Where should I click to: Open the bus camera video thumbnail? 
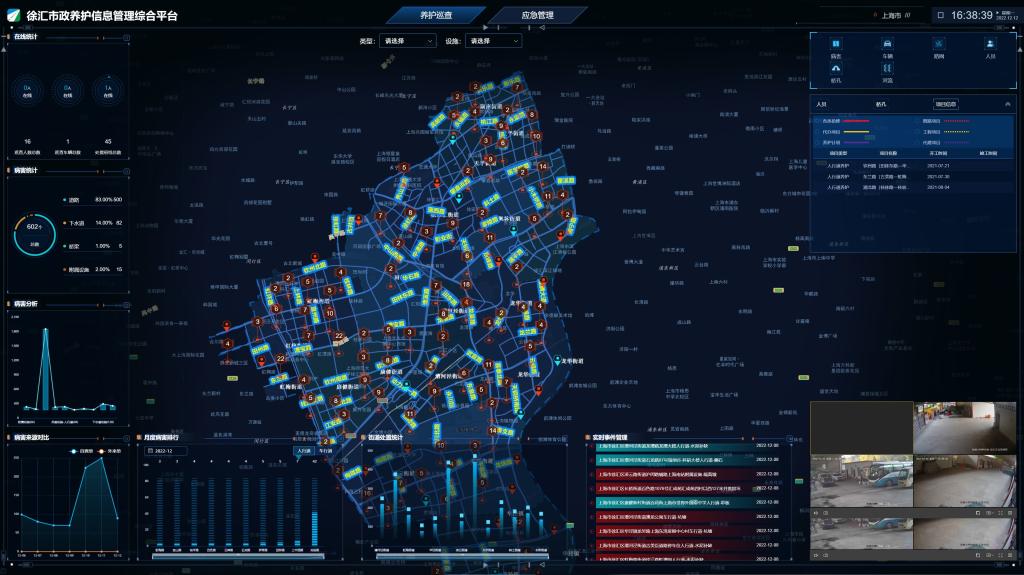[x=861, y=481]
